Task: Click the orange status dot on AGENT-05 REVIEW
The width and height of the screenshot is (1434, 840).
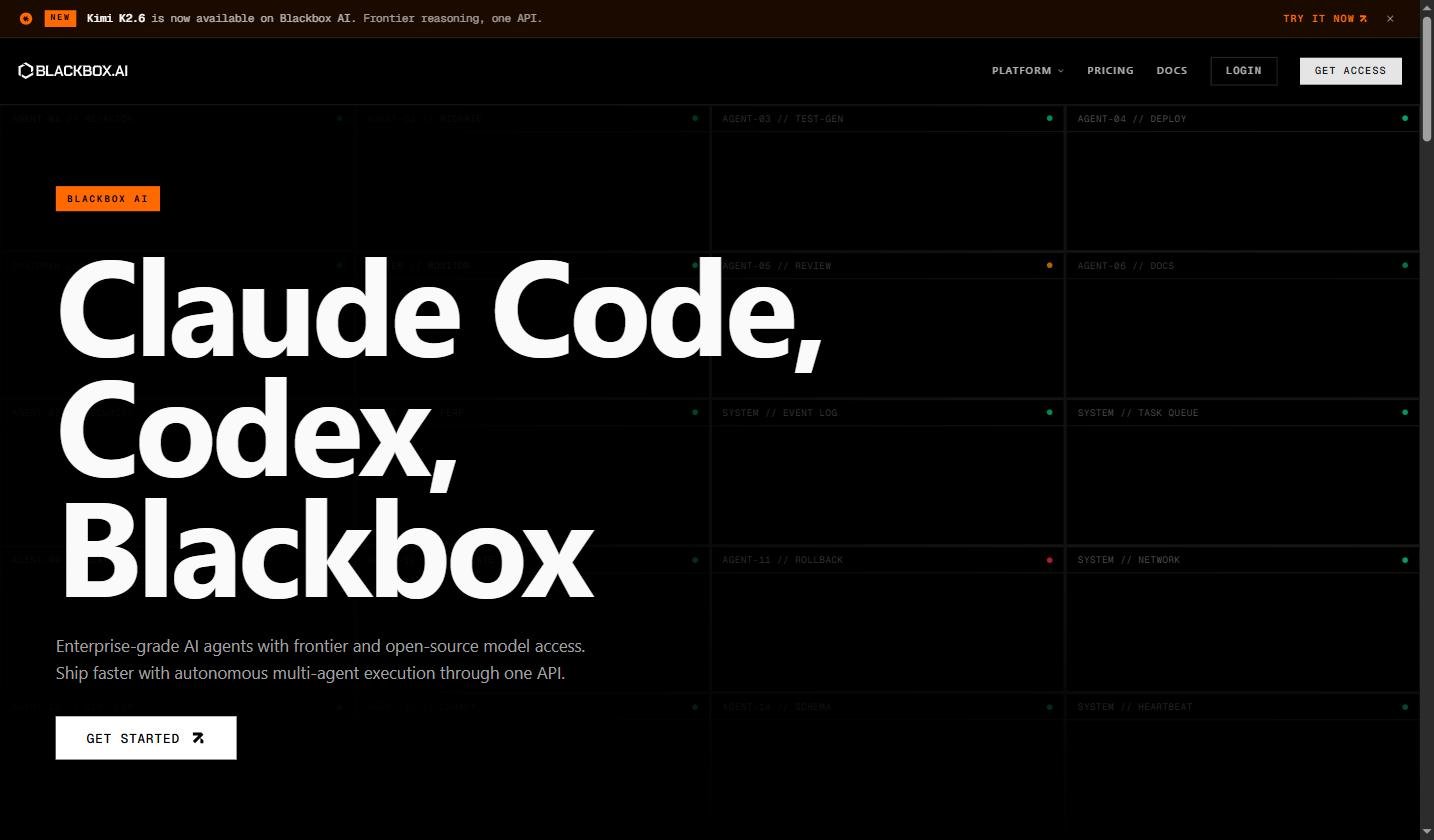Action: [x=1049, y=266]
